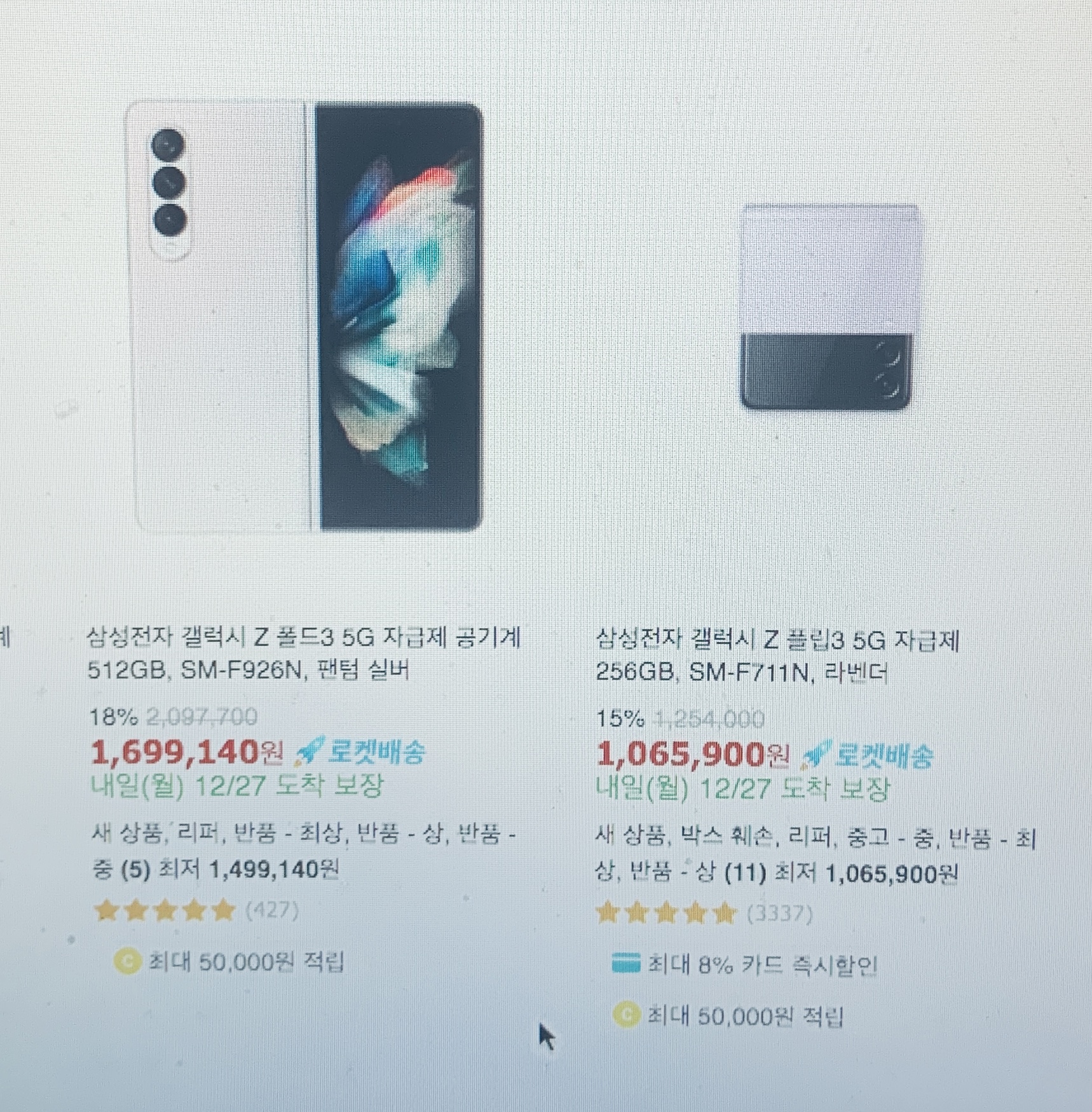
Task: Click the 1,699,140원 price
Action: coord(187,752)
